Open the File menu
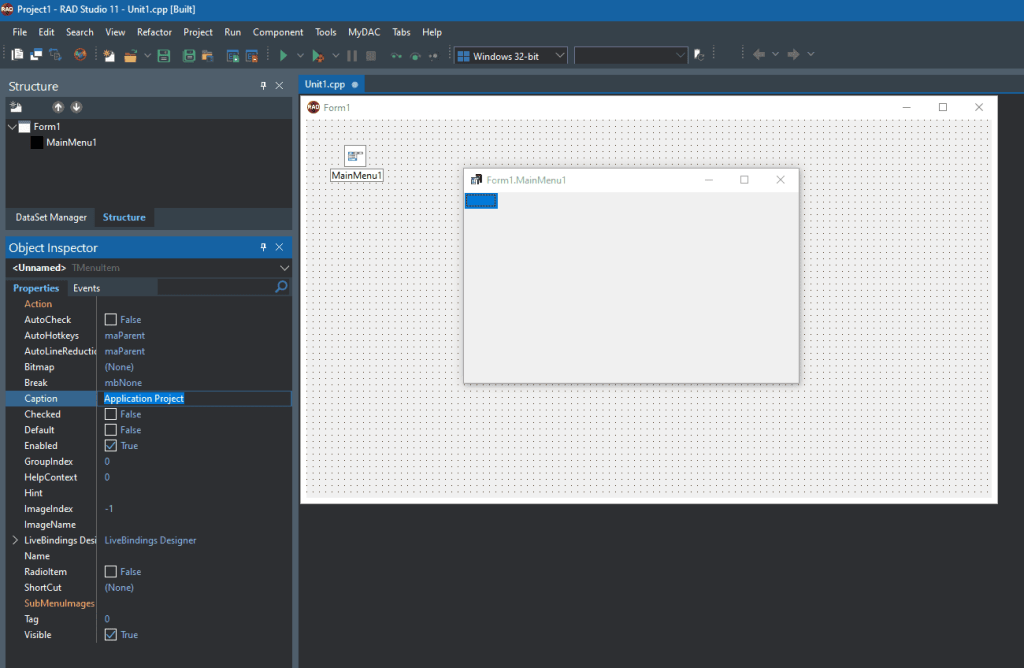The height and width of the screenshot is (668, 1024). tap(20, 32)
